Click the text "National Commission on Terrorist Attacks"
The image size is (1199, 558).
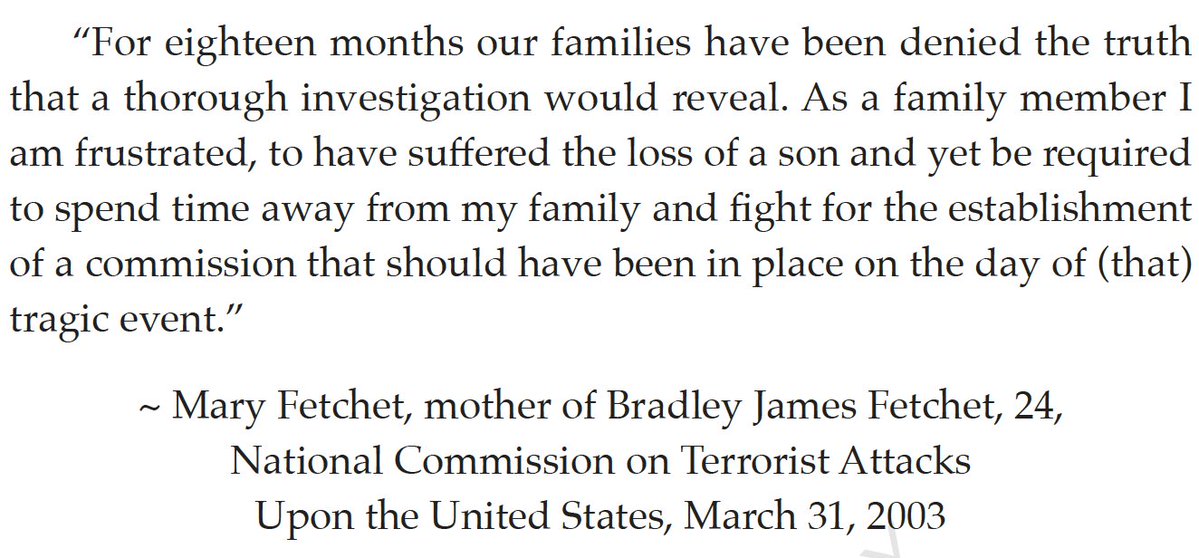pyautogui.click(x=600, y=462)
